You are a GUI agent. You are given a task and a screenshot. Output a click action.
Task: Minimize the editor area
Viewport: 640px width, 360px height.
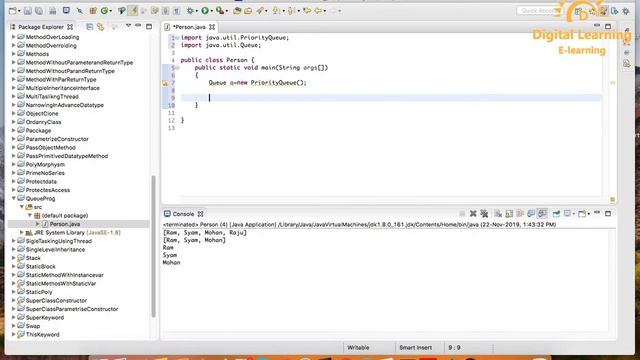coord(597,26)
